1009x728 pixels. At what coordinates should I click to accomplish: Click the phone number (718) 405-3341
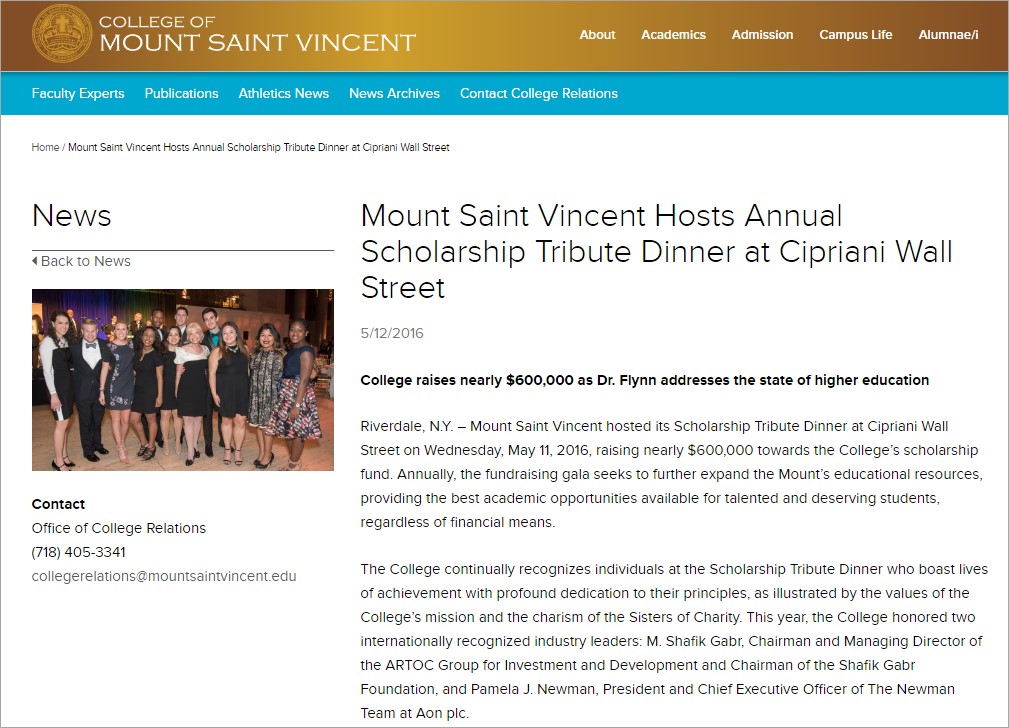pos(79,552)
